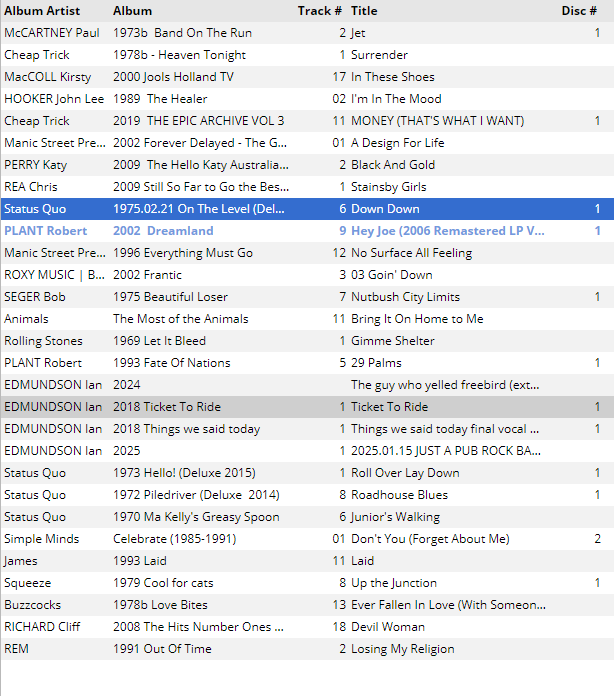
Task: Click artist Simple Minds
Action: 42,539
